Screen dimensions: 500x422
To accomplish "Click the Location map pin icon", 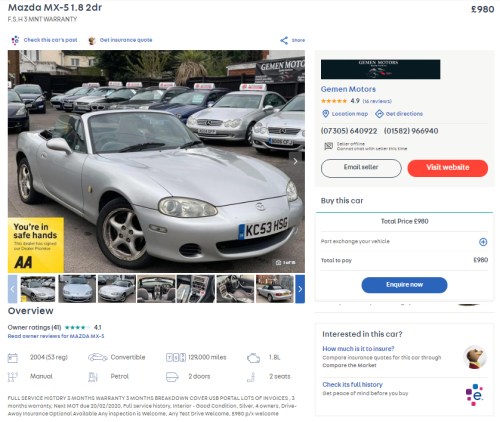I will [326, 114].
